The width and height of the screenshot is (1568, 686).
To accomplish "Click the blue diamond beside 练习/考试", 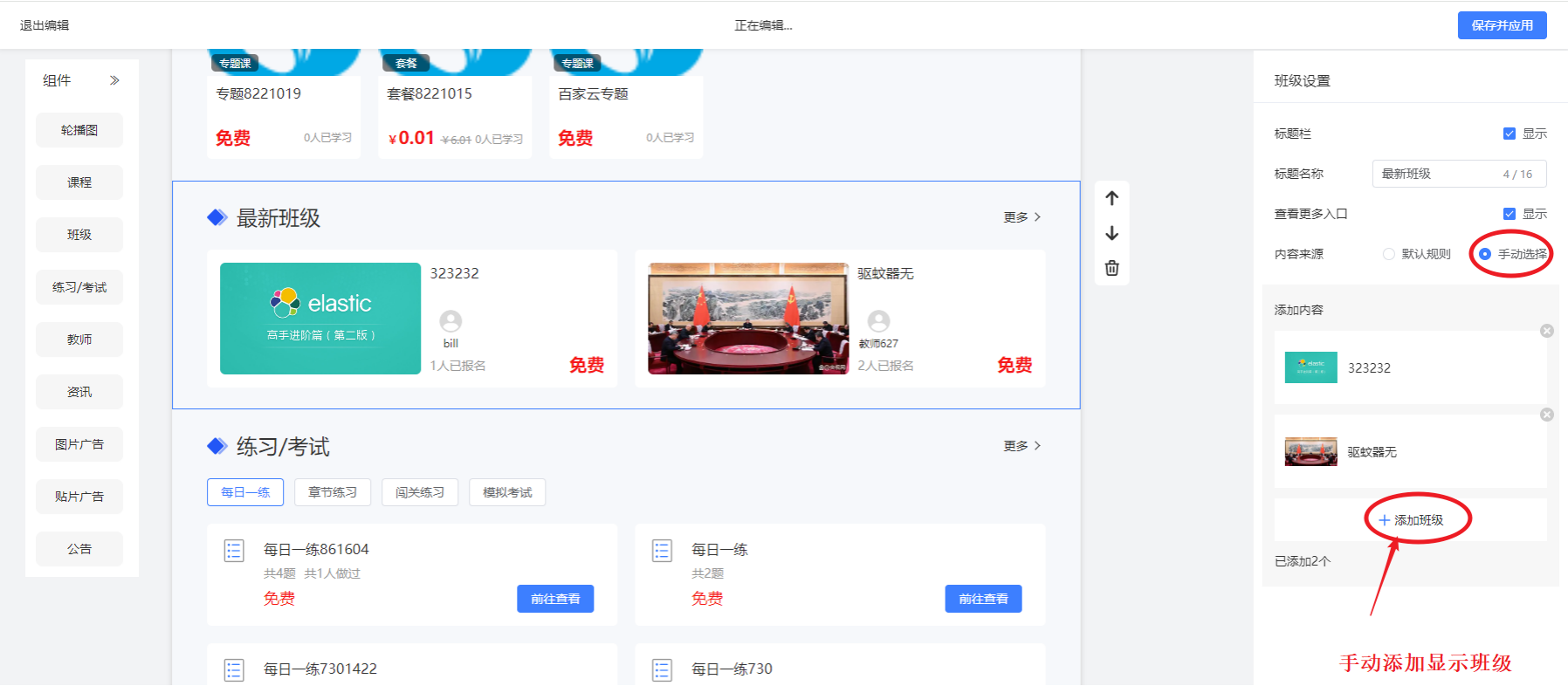I will click(217, 446).
